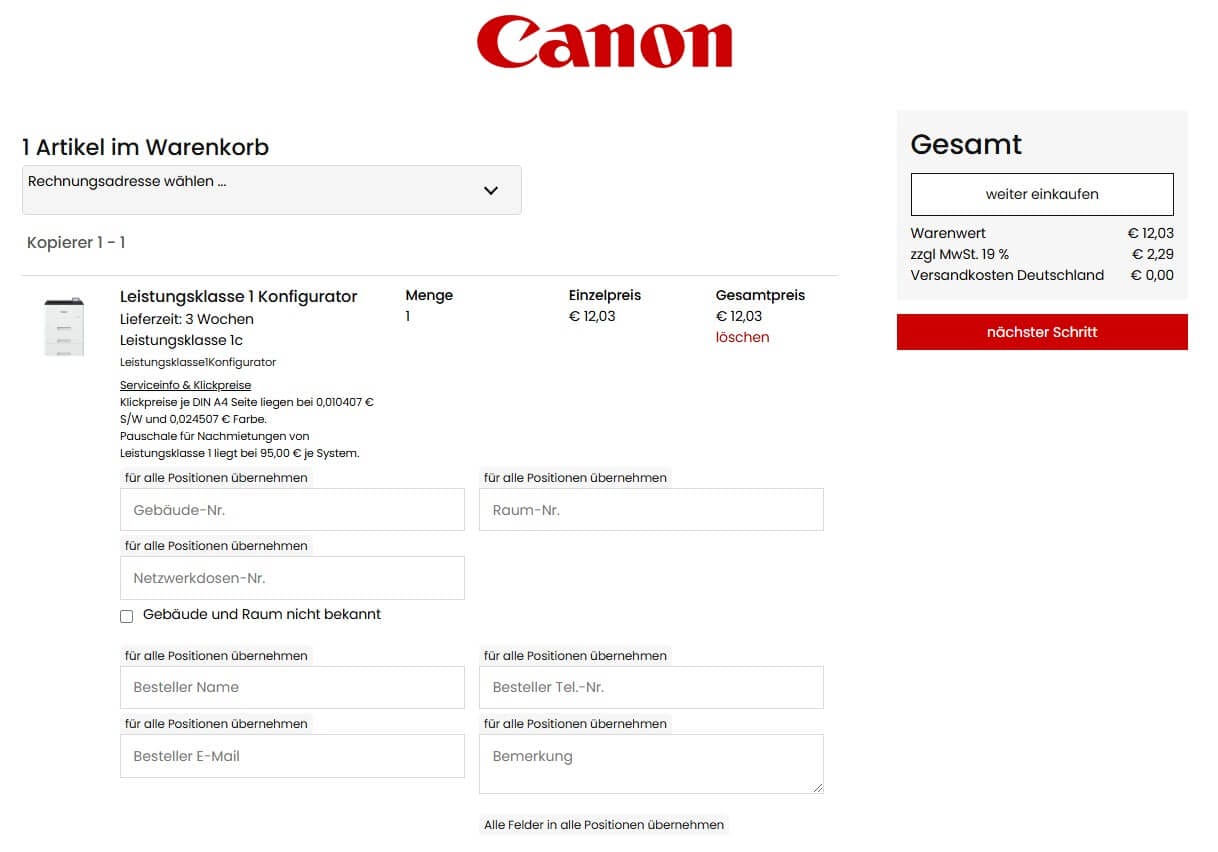
Task: Open the Serviceinfo & Klickpreise details
Action: coord(185,385)
